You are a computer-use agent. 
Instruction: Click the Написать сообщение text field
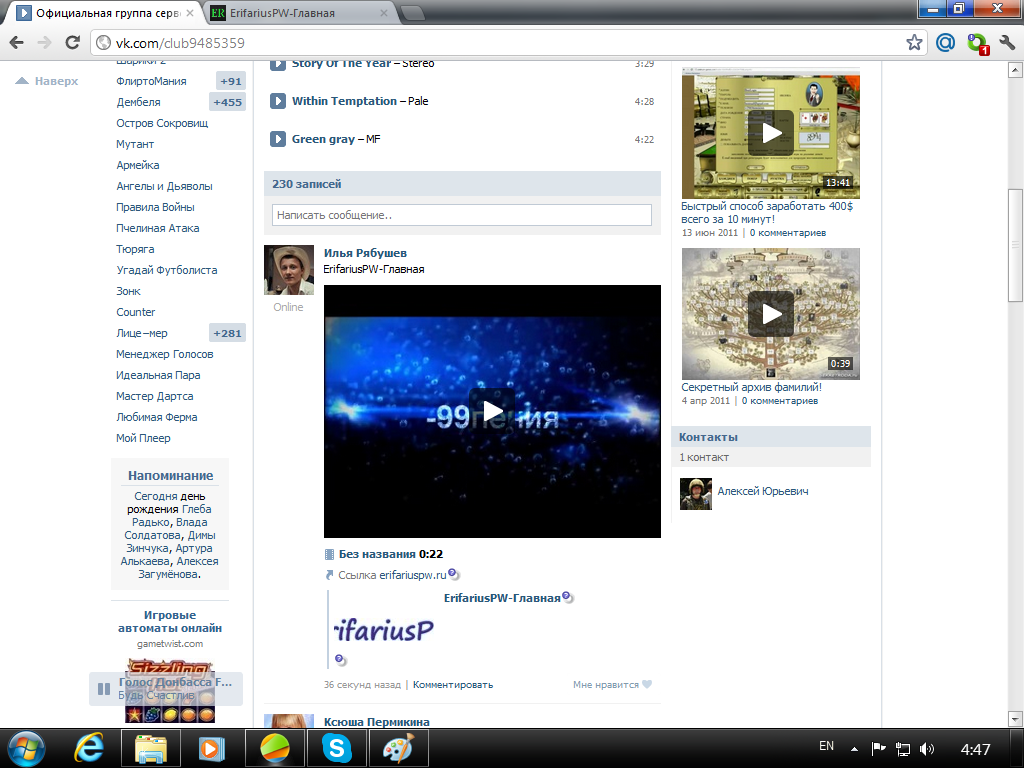pyautogui.click(x=462, y=215)
